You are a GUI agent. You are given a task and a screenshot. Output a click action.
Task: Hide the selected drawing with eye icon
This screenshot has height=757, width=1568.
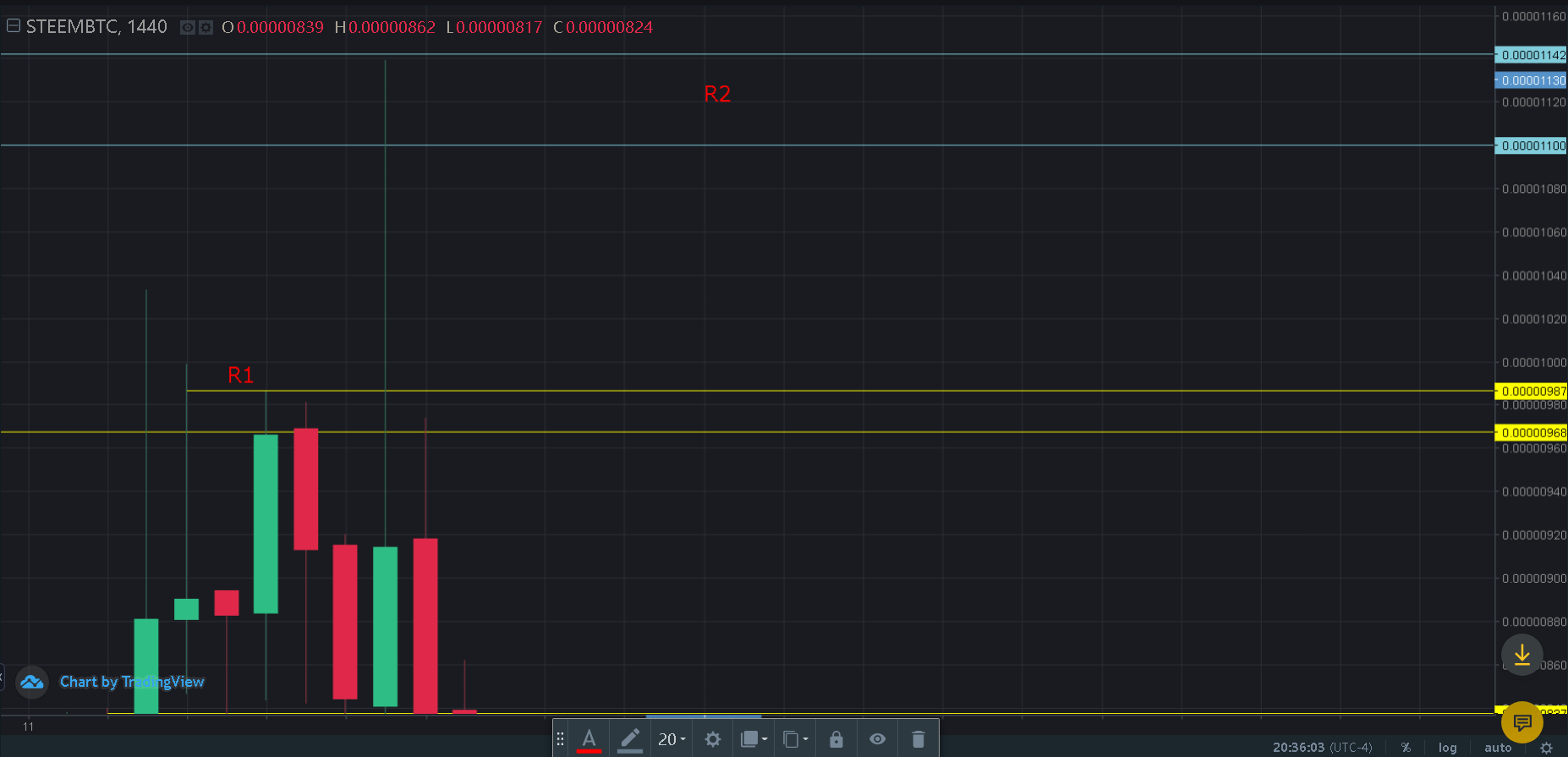(x=878, y=739)
